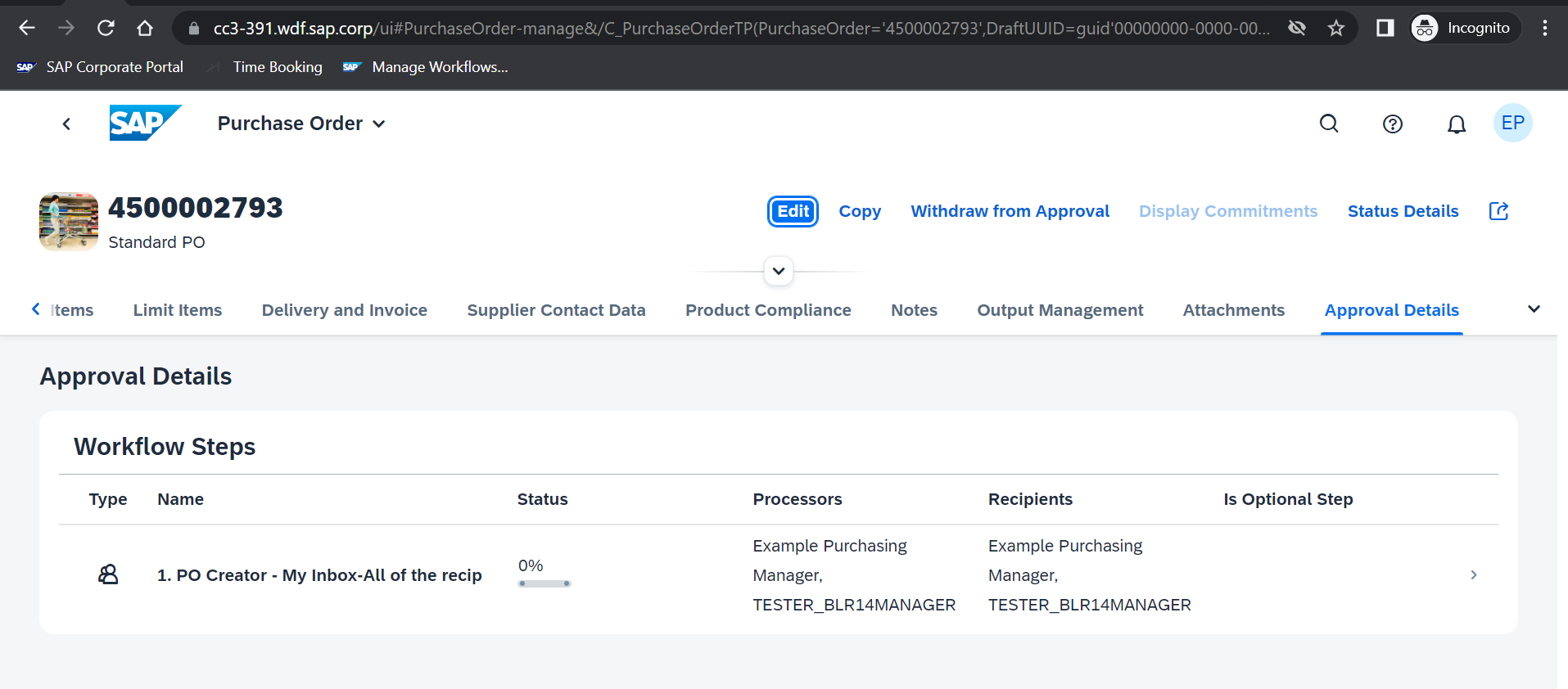Viewport: 1568px width, 689px height.
Task: Click the browser address bar URL
Action: 741,29
